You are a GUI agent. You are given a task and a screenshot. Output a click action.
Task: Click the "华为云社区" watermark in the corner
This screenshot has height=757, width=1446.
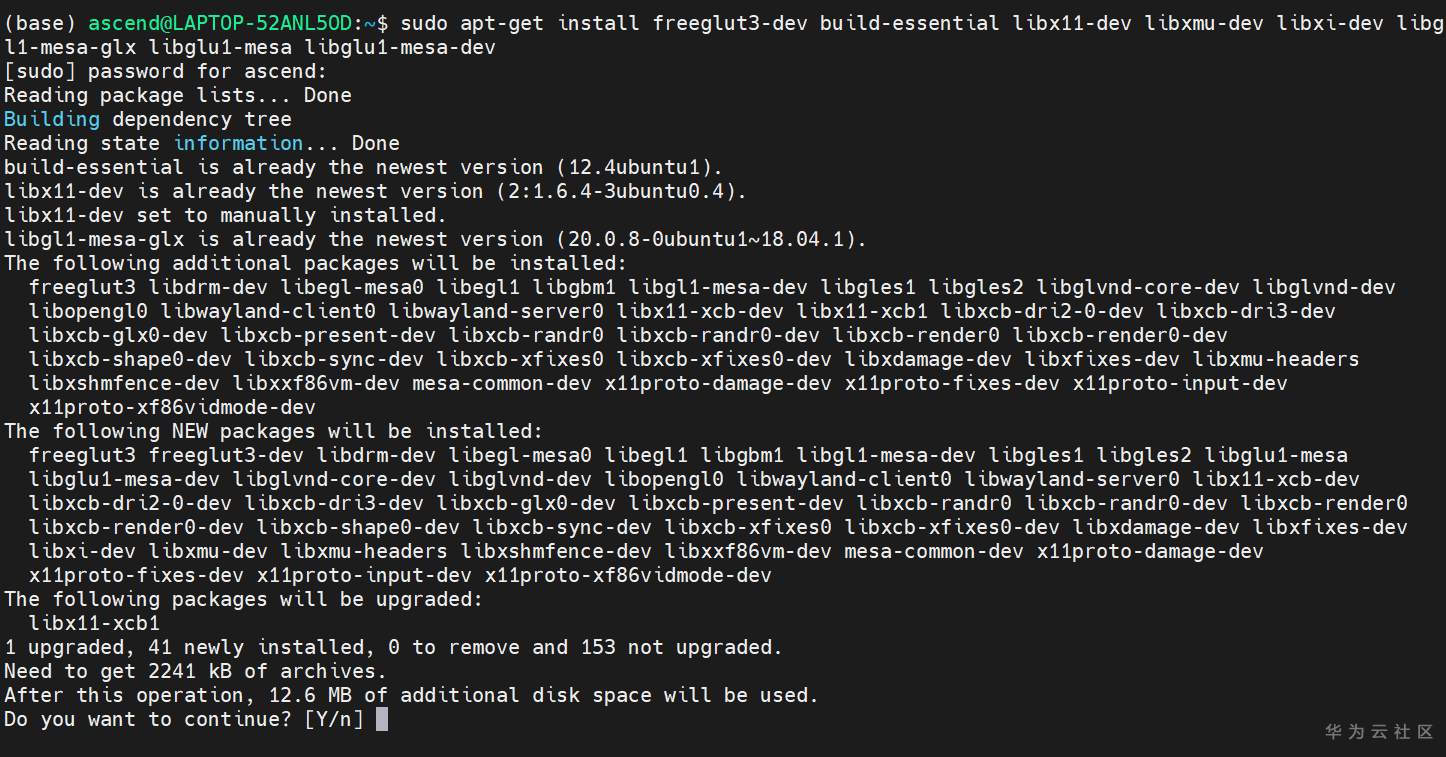[1379, 732]
